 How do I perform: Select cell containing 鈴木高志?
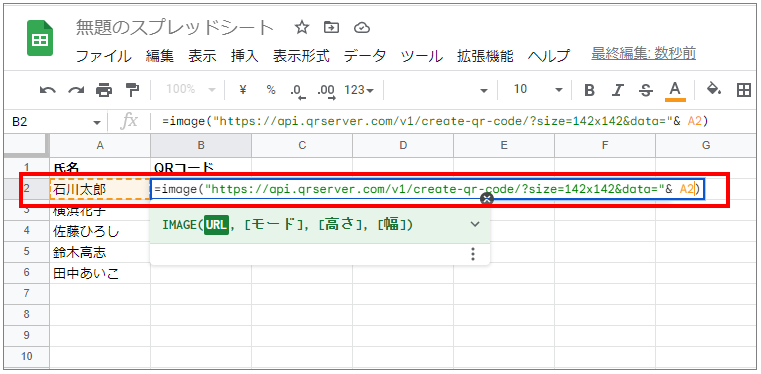100,252
